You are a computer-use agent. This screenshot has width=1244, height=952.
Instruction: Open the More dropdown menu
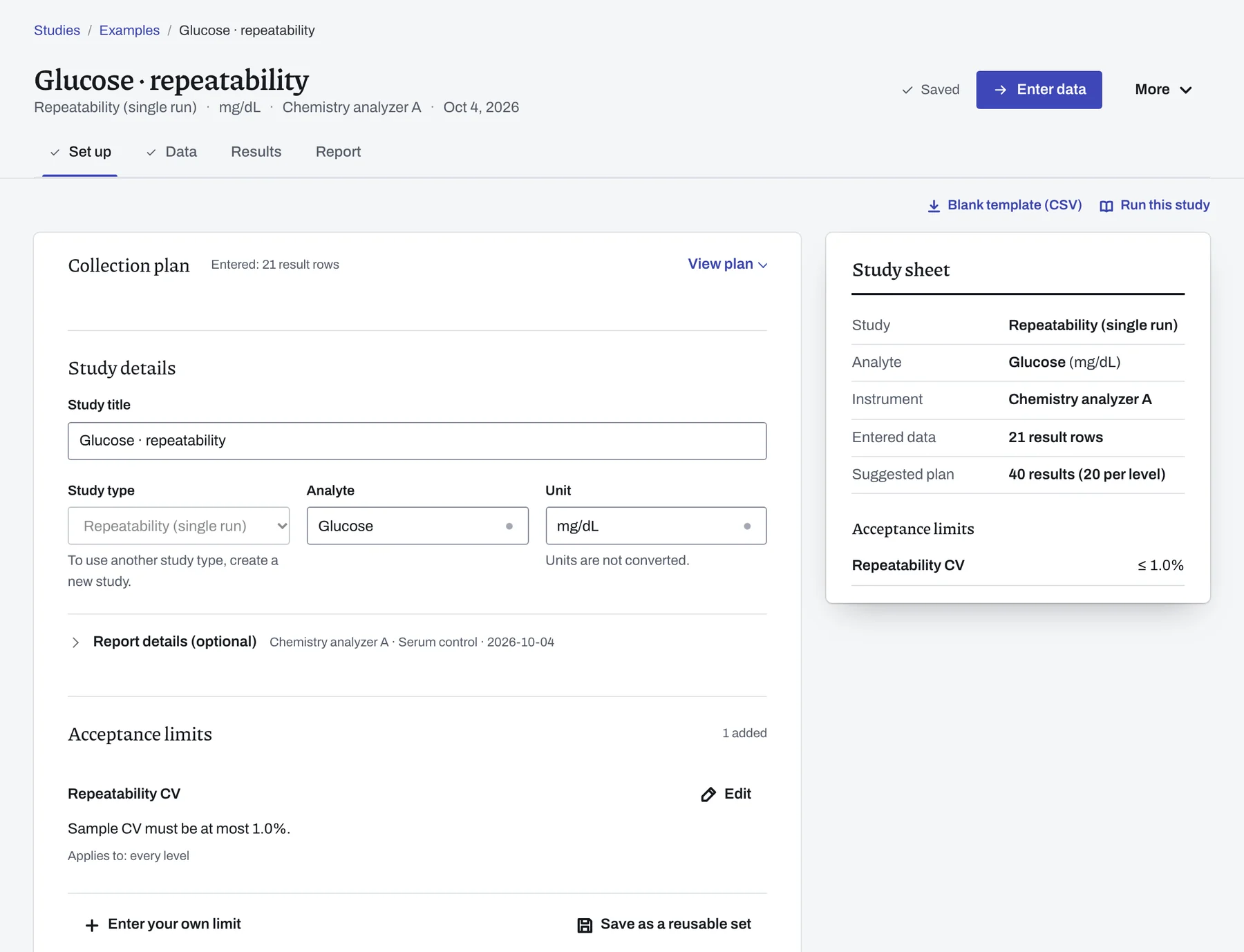point(1163,90)
